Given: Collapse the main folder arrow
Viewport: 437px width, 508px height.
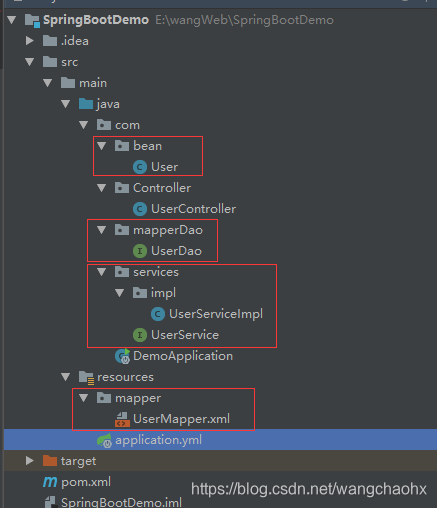Looking at the screenshot, I should pyautogui.click(x=48, y=83).
